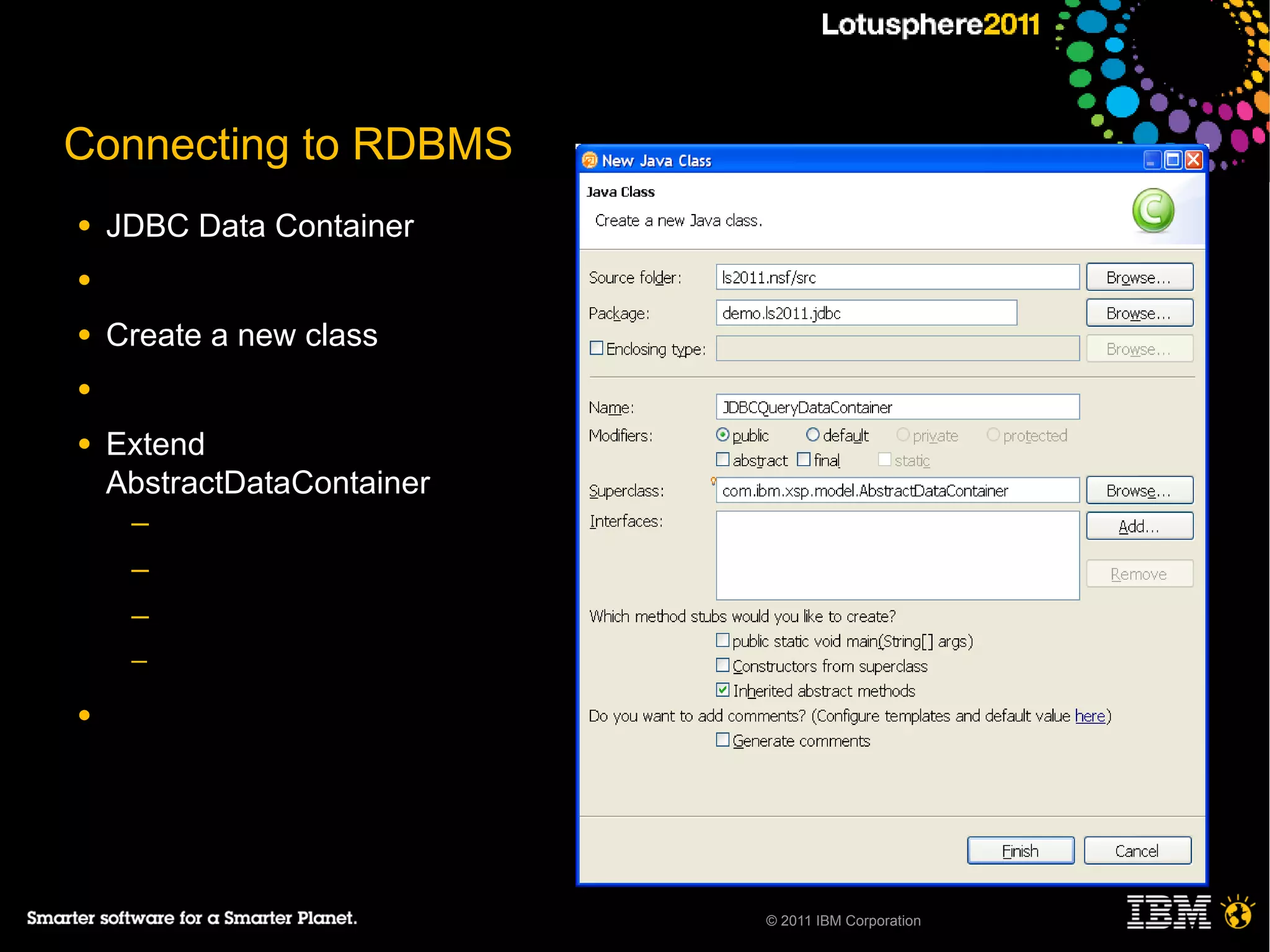
Task: Click the '© 2011 IBM Corporation' footer
Action: 843,921
